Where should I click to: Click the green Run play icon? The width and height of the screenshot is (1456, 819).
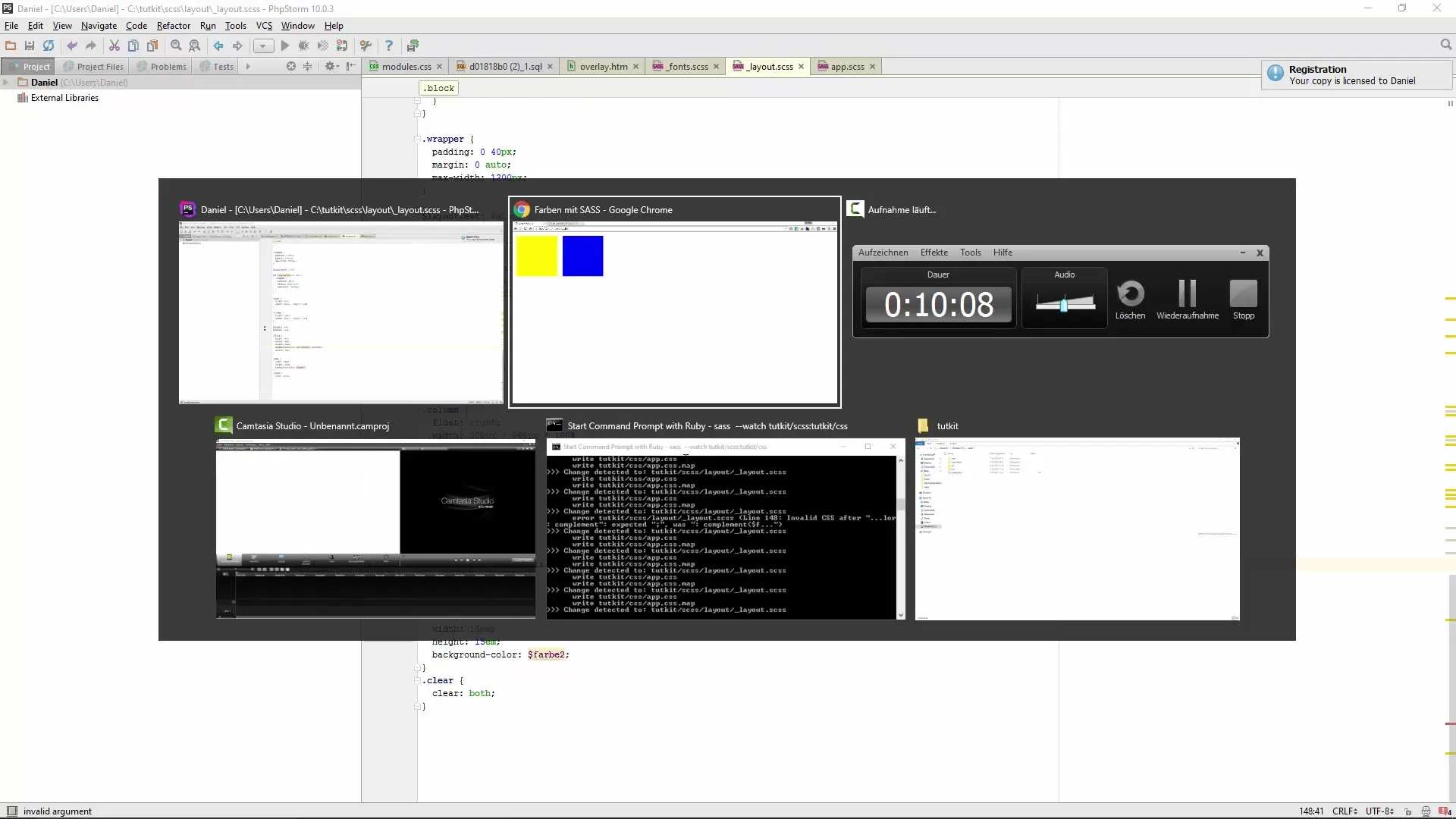[285, 45]
